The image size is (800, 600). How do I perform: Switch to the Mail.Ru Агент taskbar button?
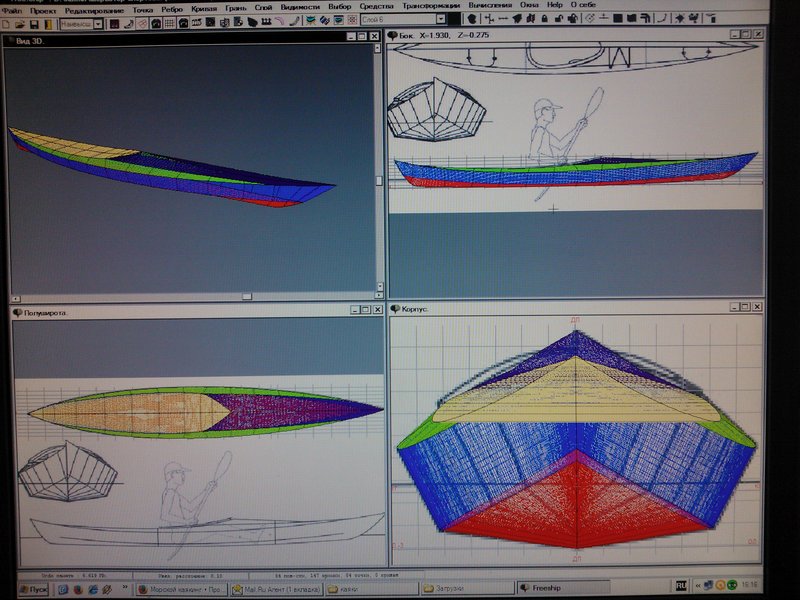click(277, 589)
